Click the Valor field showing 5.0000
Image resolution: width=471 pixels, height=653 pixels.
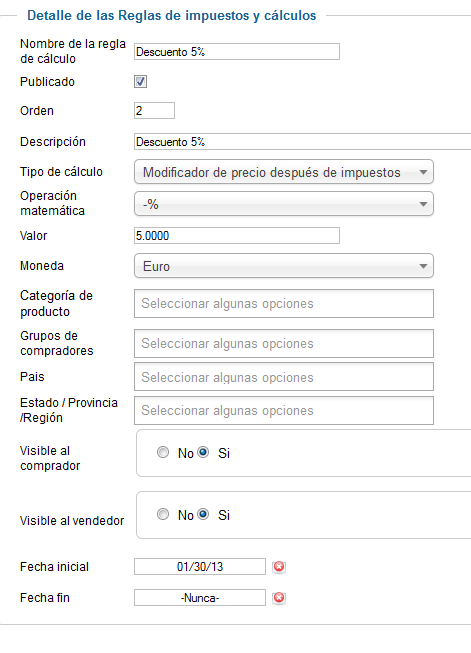[237, 236]
